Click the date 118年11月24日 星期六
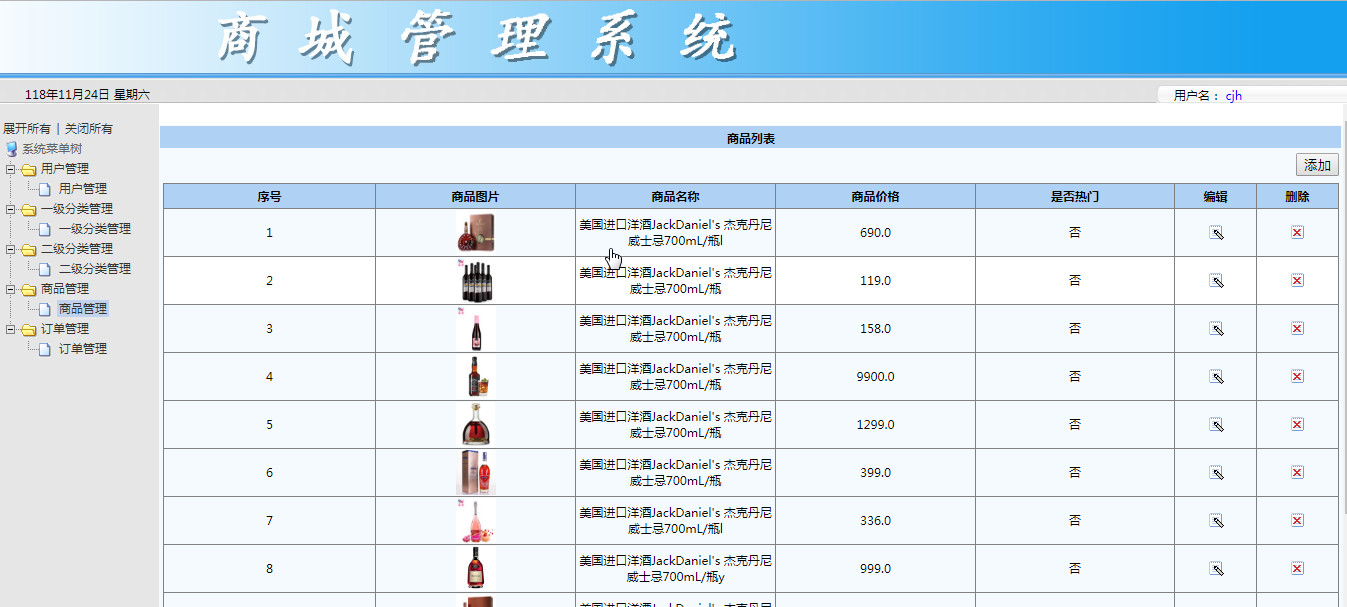 [x=87, y=95]
